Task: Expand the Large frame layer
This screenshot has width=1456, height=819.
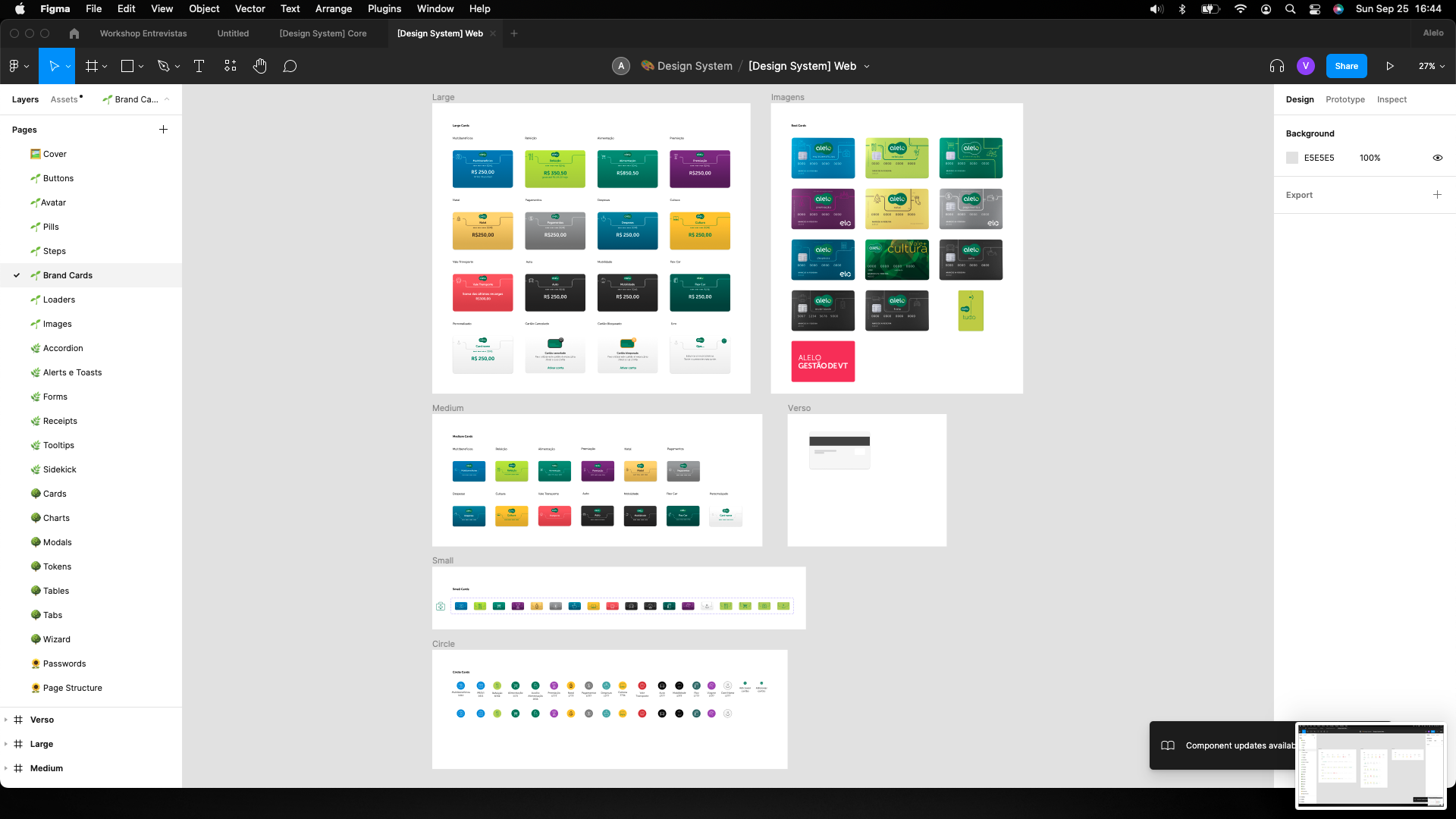Action: pos(6,744)
